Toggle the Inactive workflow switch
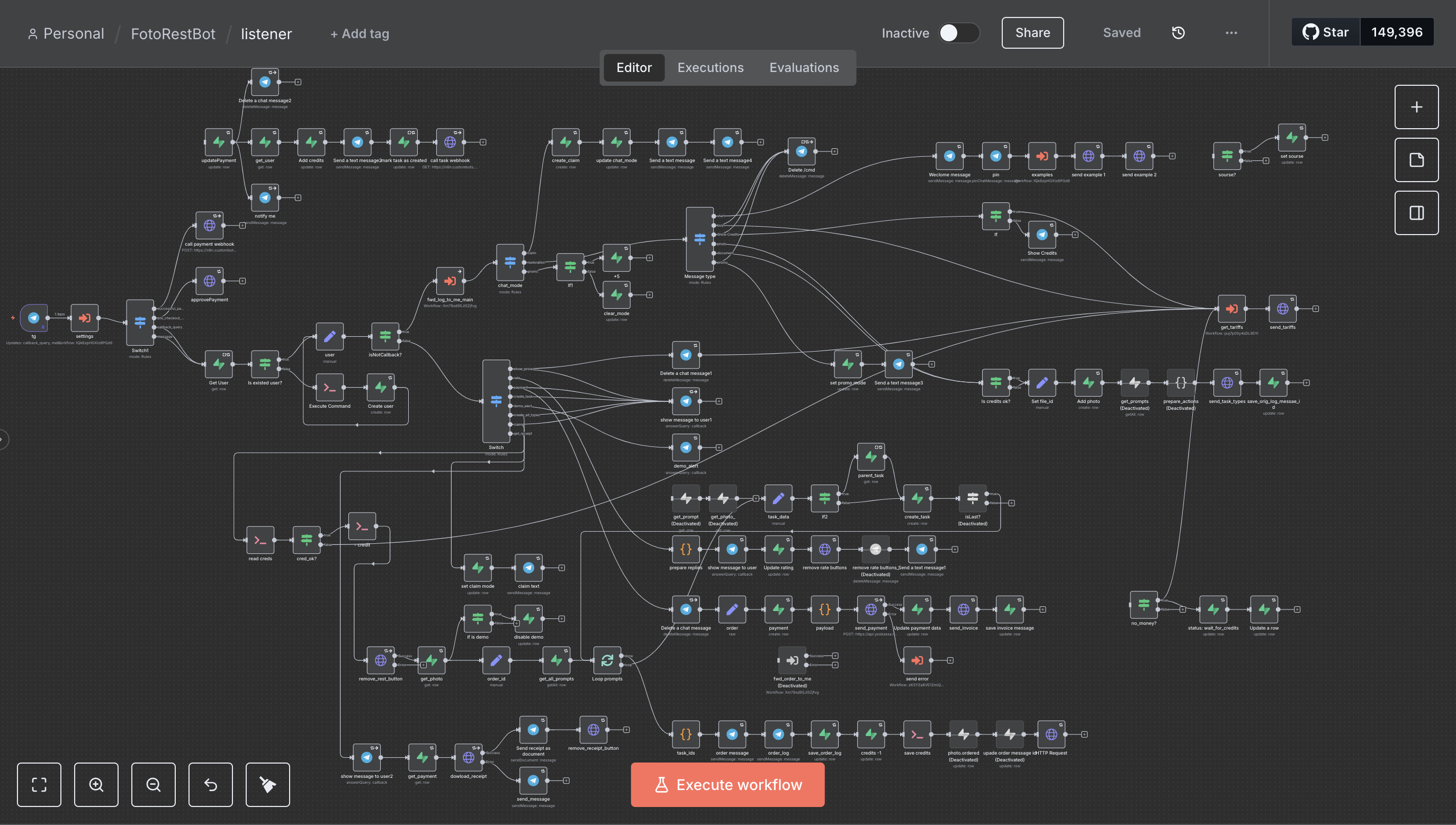 [x=959, y=33]
